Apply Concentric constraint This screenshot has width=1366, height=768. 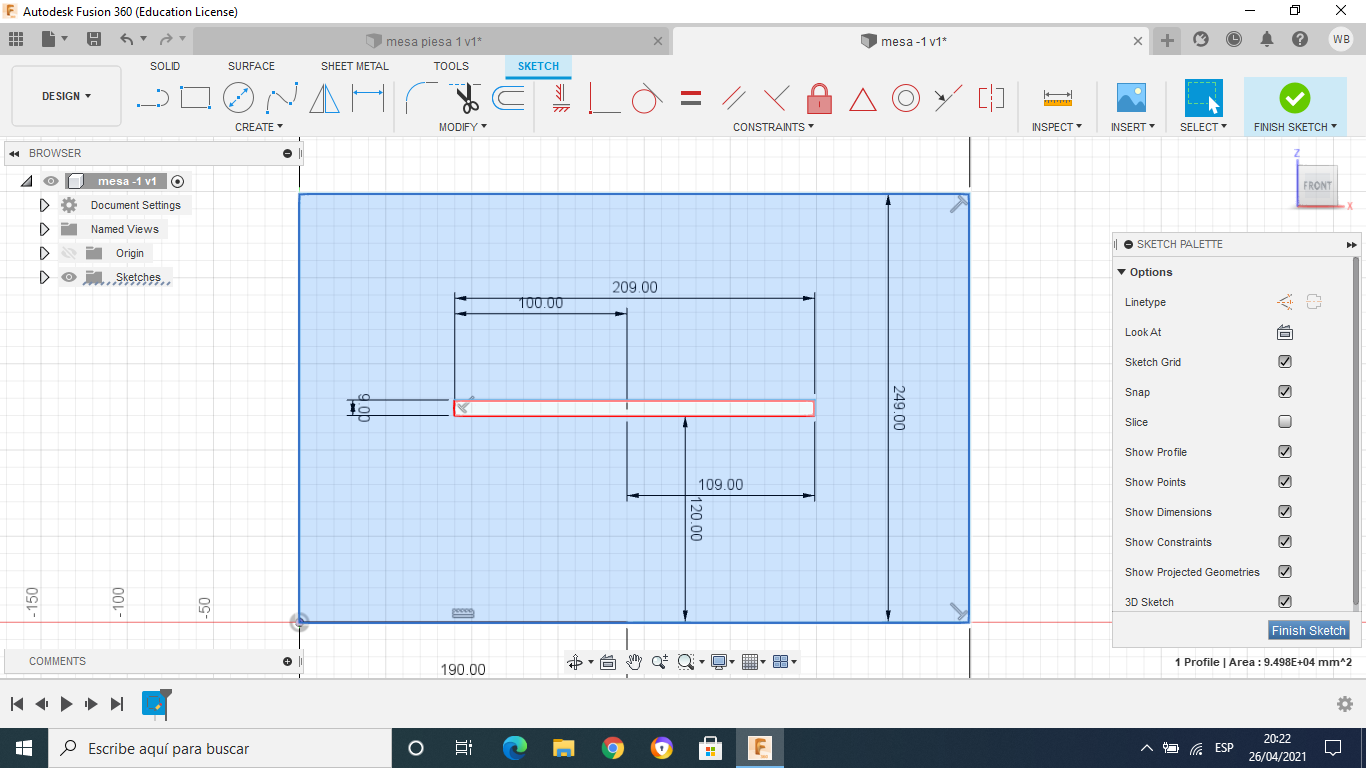point(906,98)
